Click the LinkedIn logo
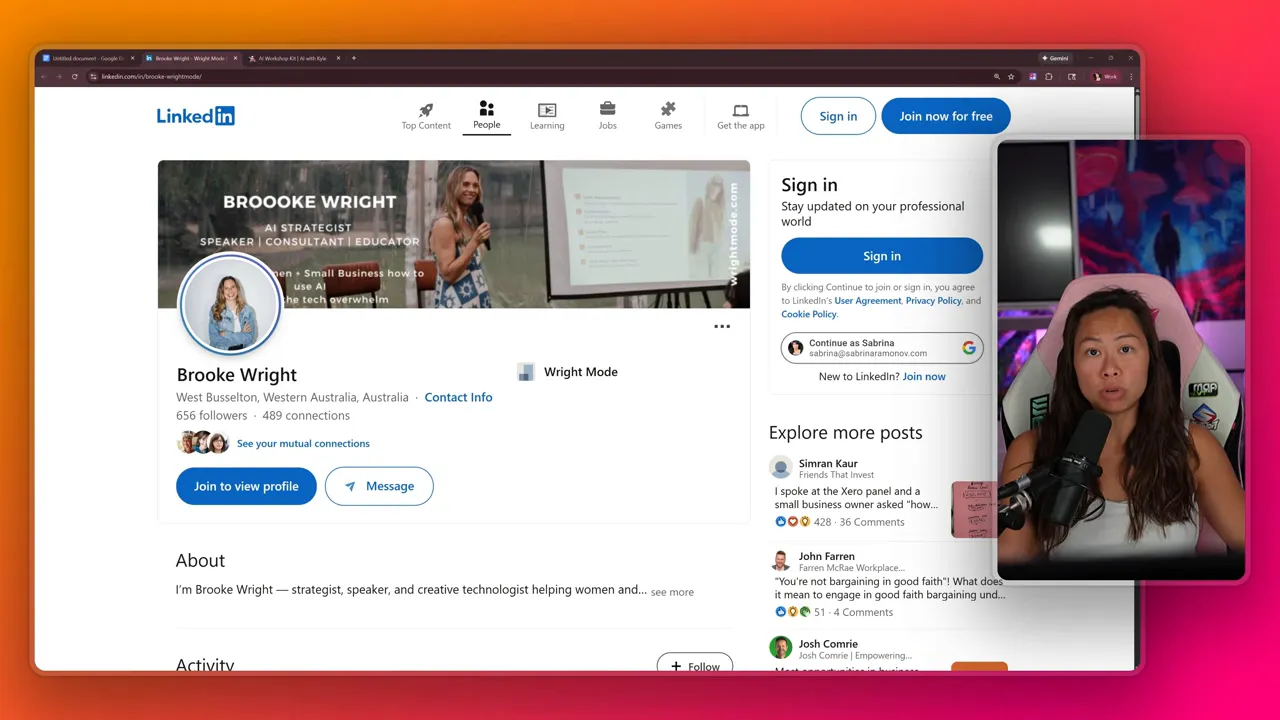Viewport: 1280px width, 720px height. [195, 115]
